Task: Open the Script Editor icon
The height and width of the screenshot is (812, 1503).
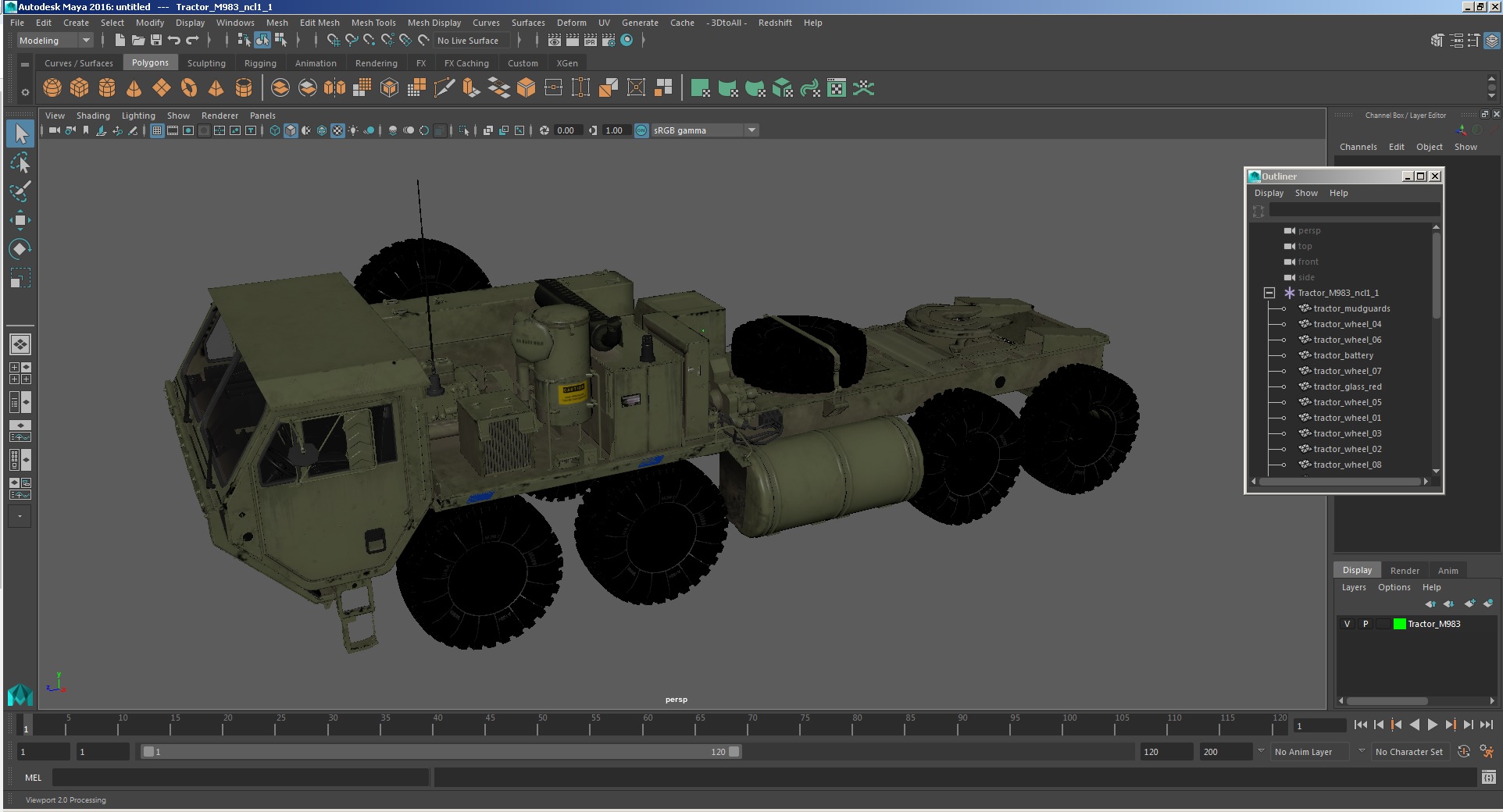Action: pyautogui.click(x=1488, y=777)
